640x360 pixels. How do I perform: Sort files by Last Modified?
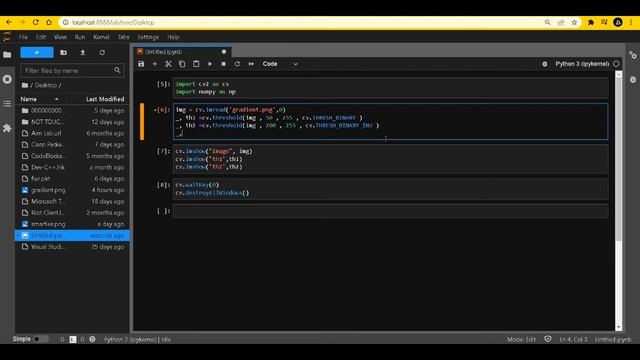pos(105,99)
